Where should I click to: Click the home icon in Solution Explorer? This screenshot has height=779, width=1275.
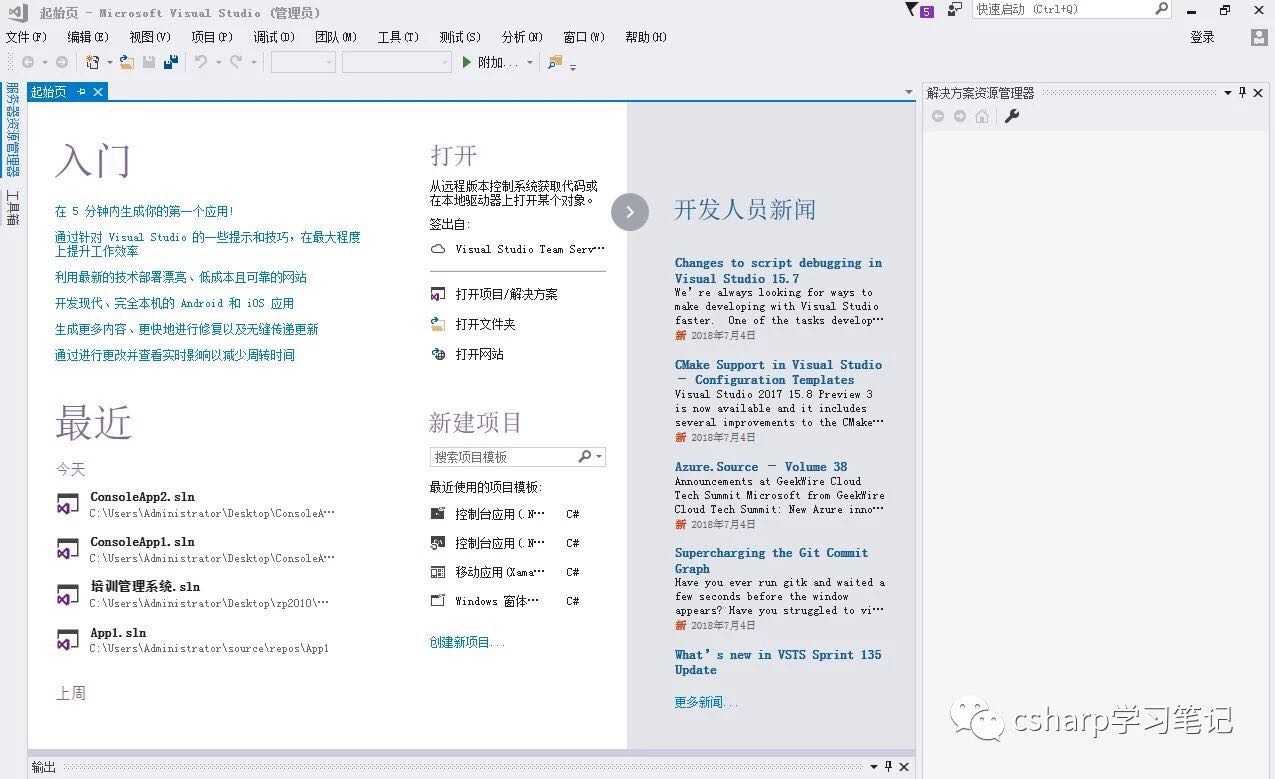click(982, 116)
